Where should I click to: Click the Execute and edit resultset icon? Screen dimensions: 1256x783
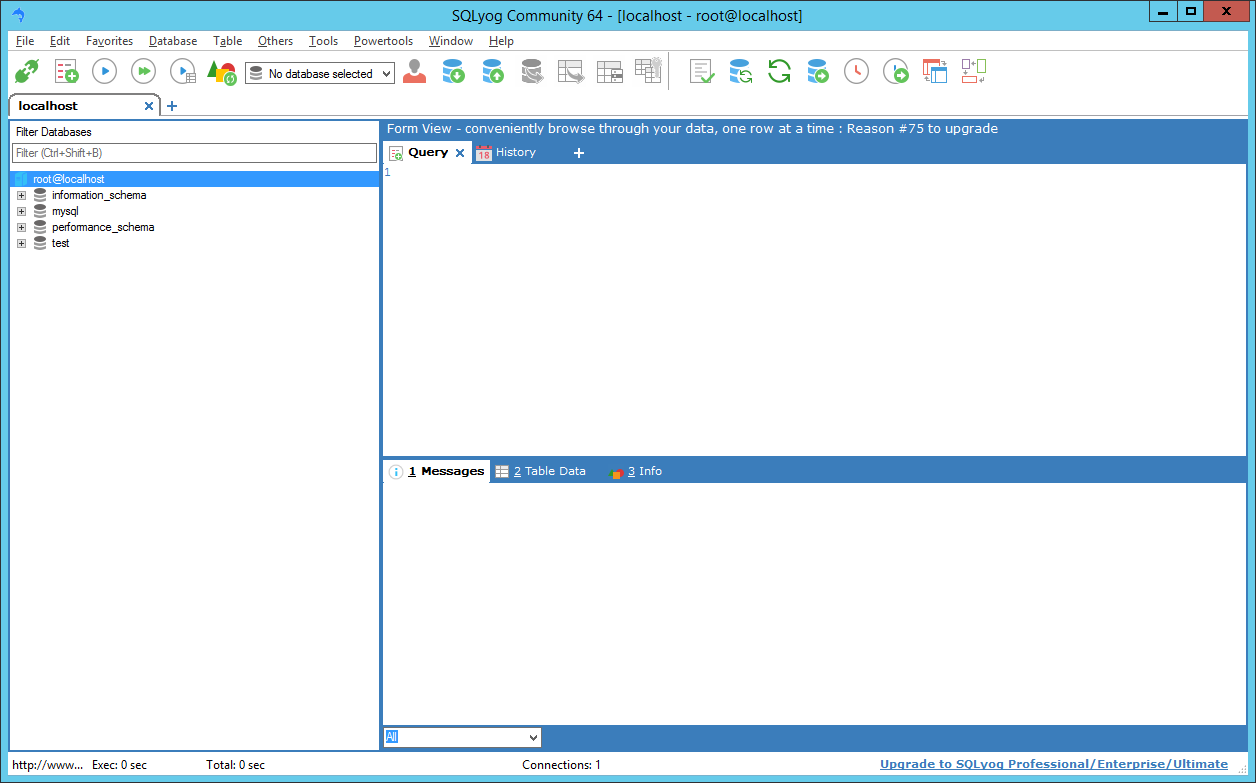point(183,72)
